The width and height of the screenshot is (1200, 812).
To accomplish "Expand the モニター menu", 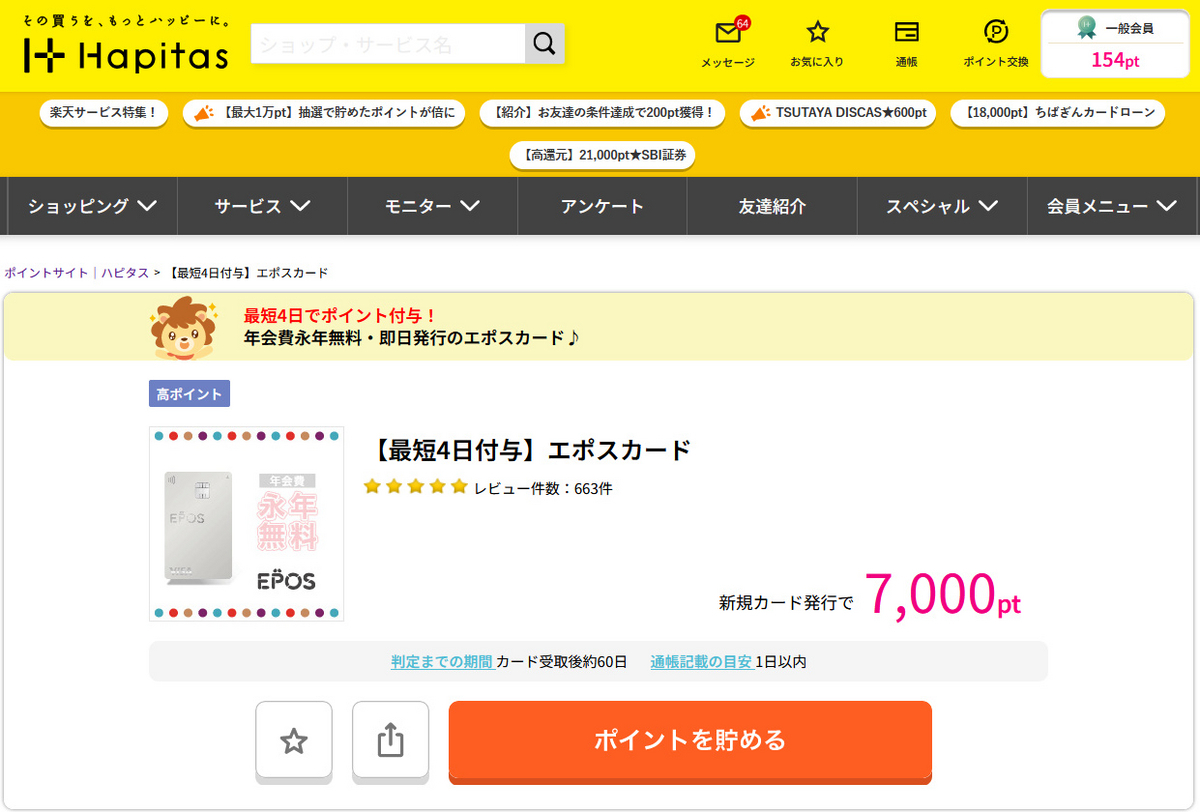I will pyautogui.click(x=432, y=206).
